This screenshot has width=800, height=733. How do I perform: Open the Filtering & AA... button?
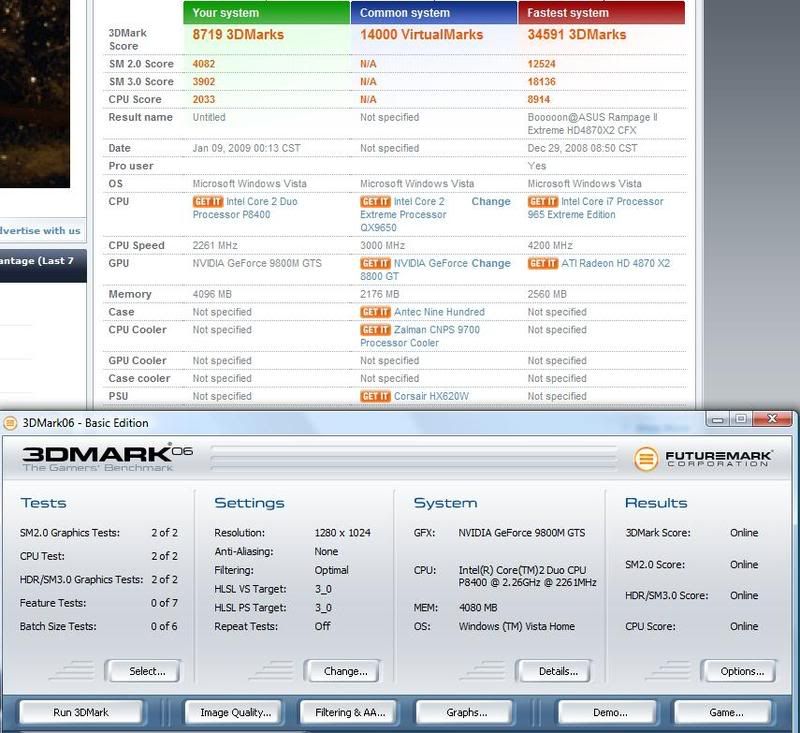click(348, 712)
